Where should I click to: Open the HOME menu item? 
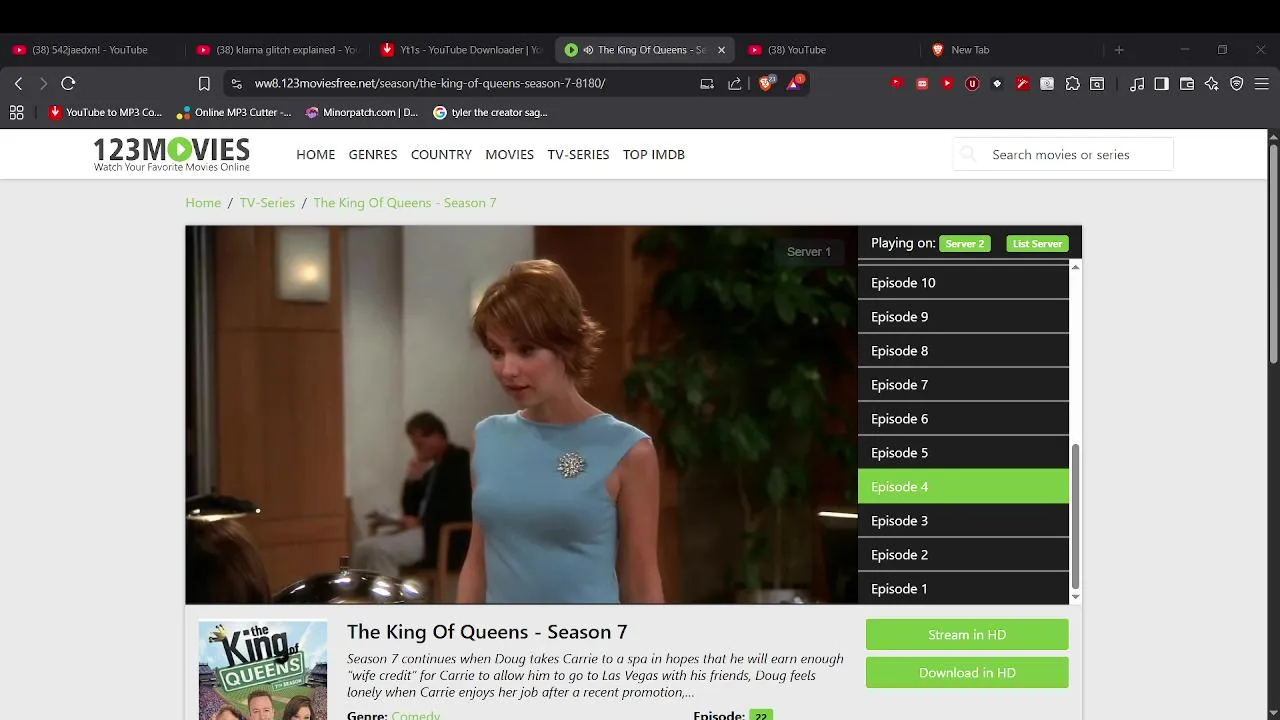pyautogui.click(x=316, y=154)
